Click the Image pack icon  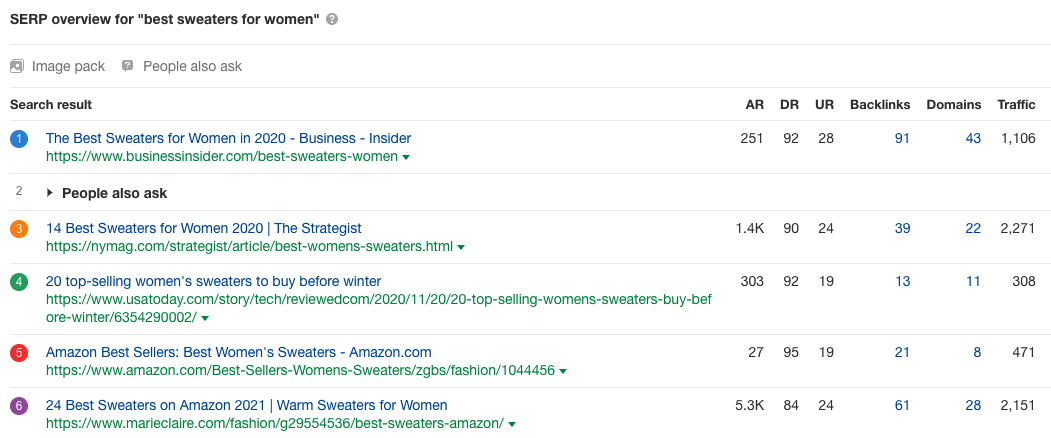click(16, 66)
